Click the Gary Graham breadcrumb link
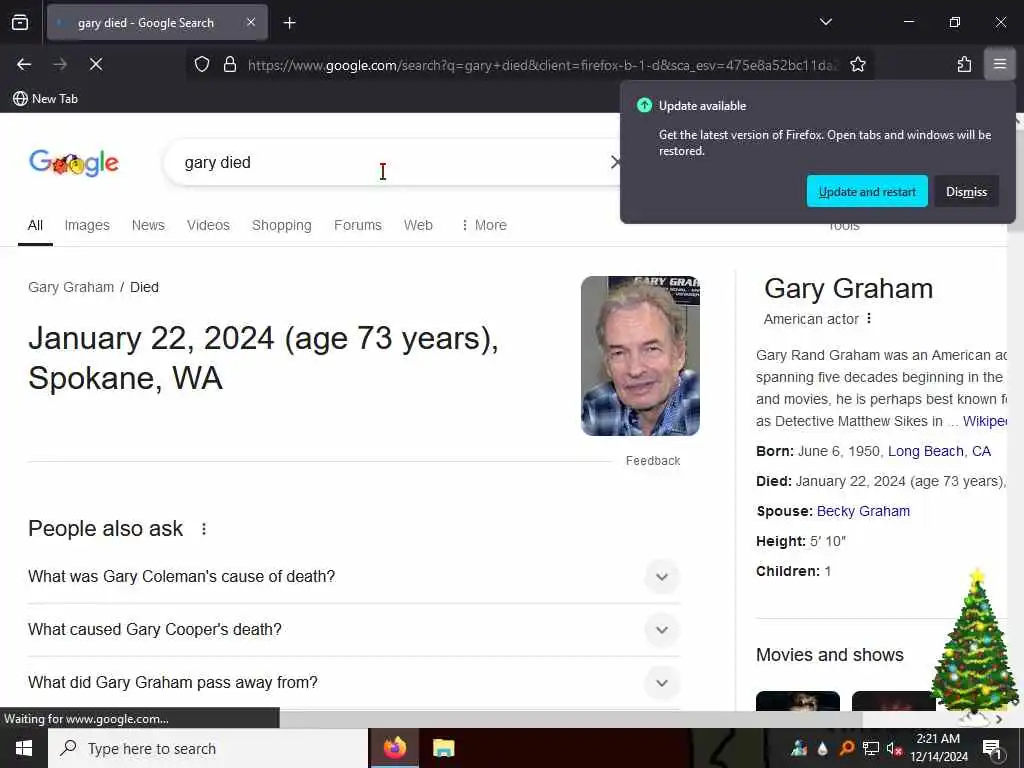 pyautogui.click(x=71, y=287)
